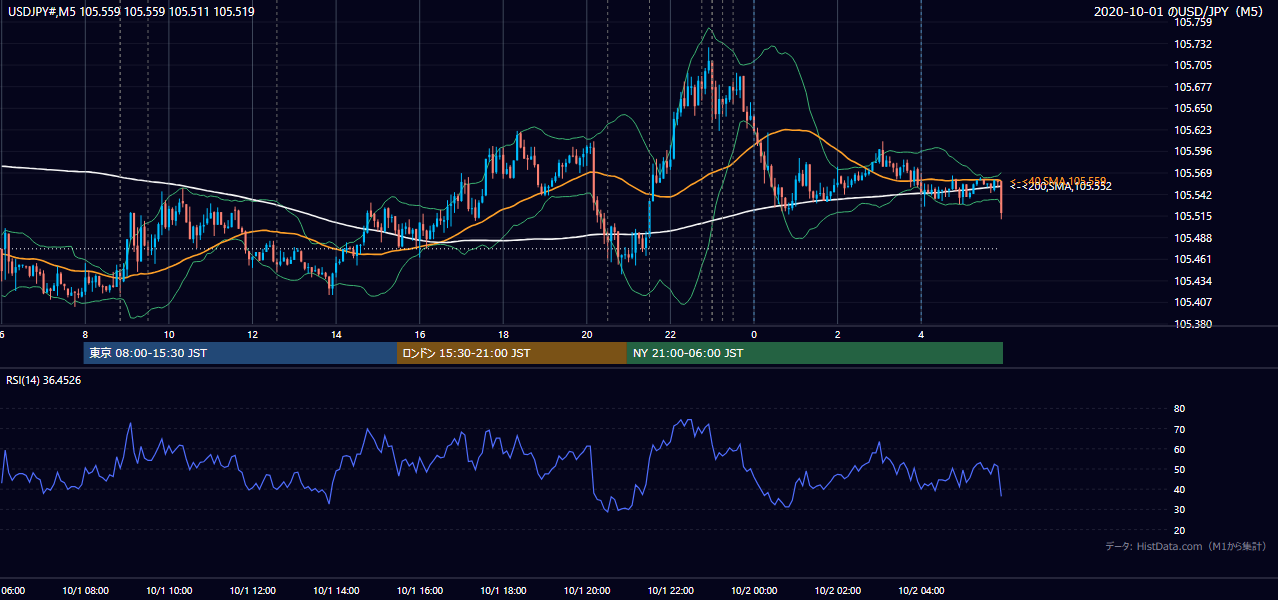
Task: Click the 105.705 price axis label
Action: click(1194, 66)
